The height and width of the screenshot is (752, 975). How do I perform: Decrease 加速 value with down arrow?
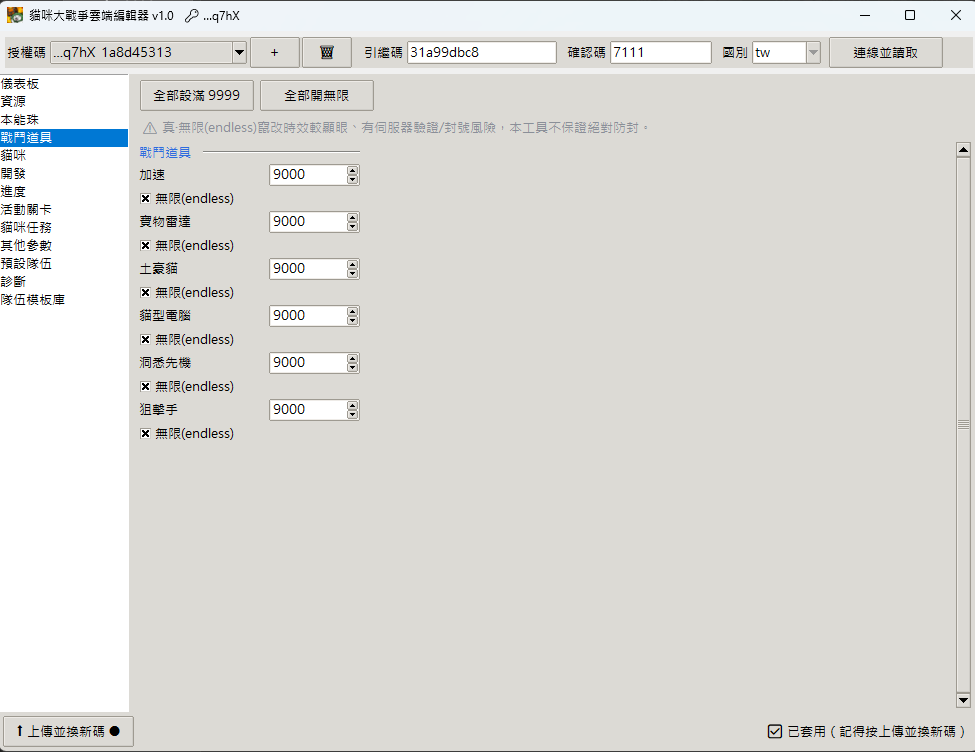(353, 180)
